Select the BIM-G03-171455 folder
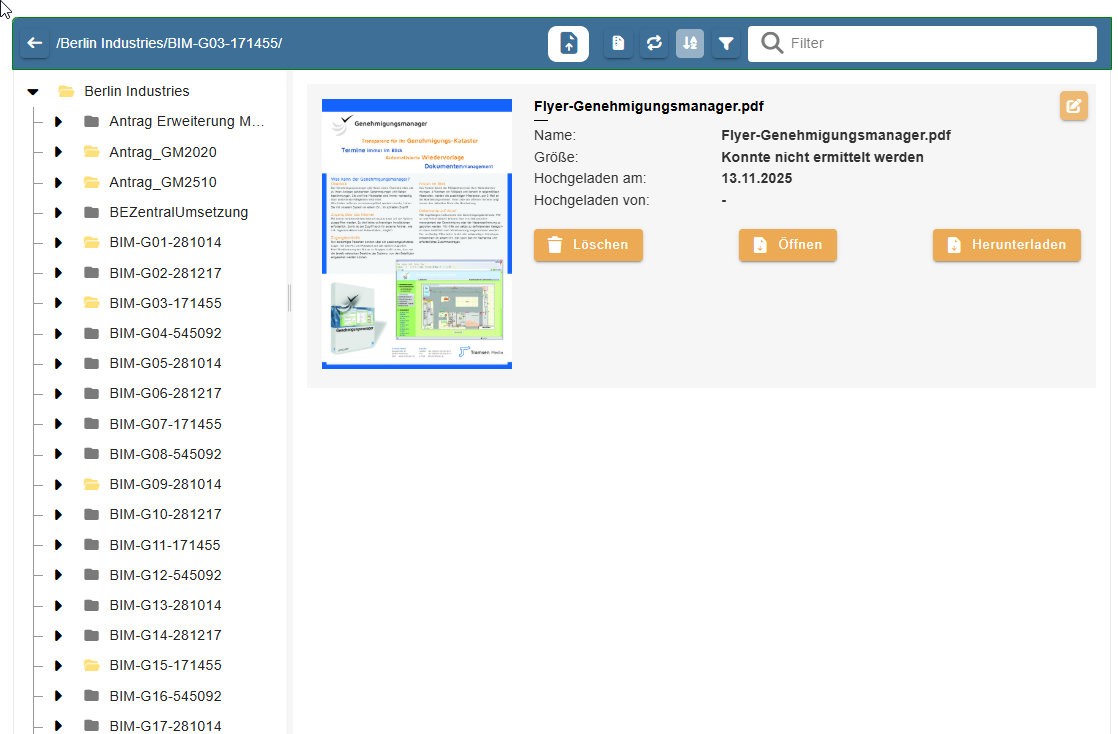The image size is (1118, 734). [x=165, y=303]
